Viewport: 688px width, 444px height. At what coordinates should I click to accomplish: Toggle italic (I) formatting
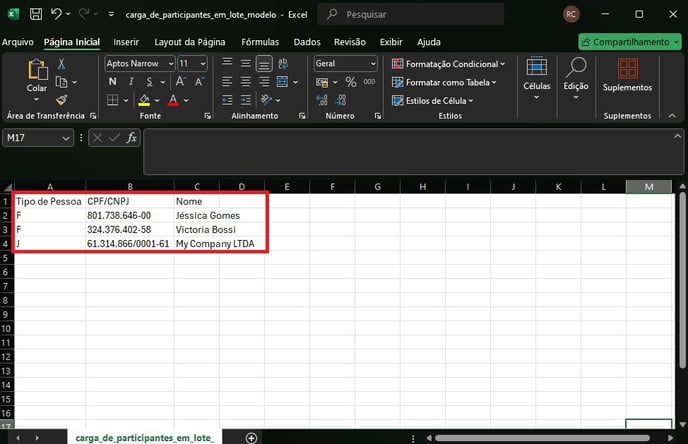(x=131, y=82)
